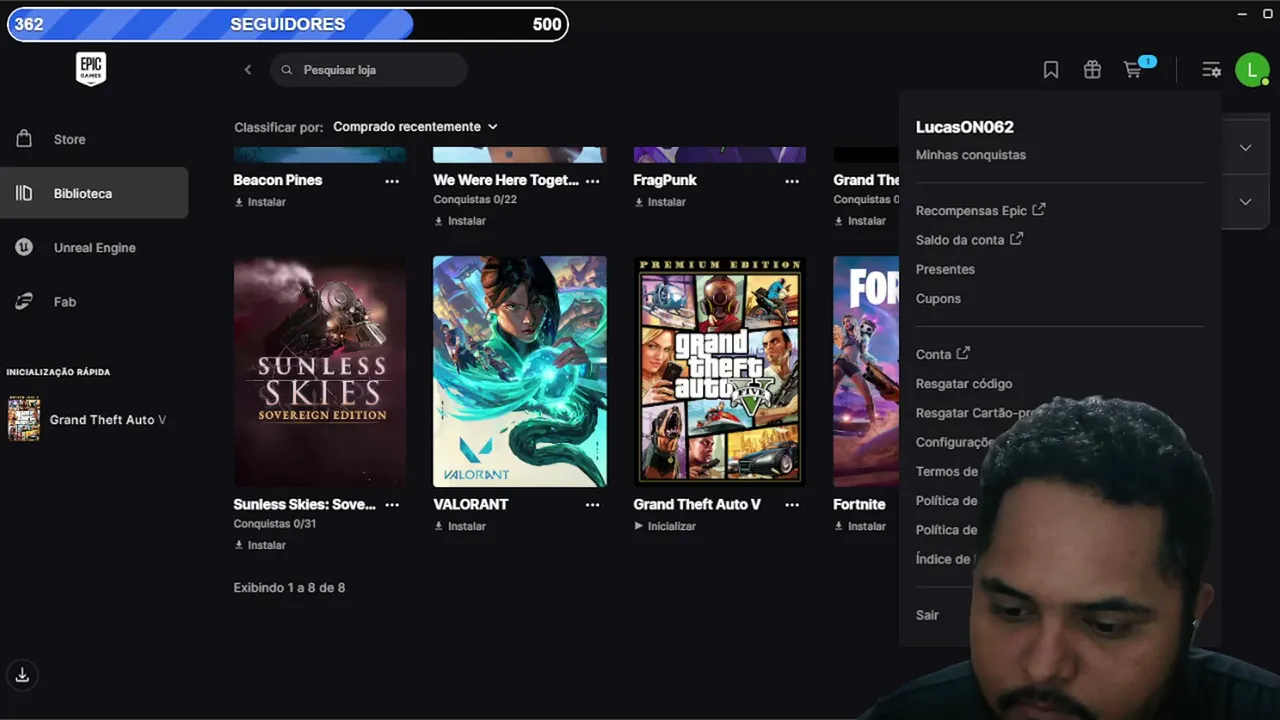The width and height of the screenshot is (1280, 720).
Task: Open more options for FragPunk
Action: (792, 181)
